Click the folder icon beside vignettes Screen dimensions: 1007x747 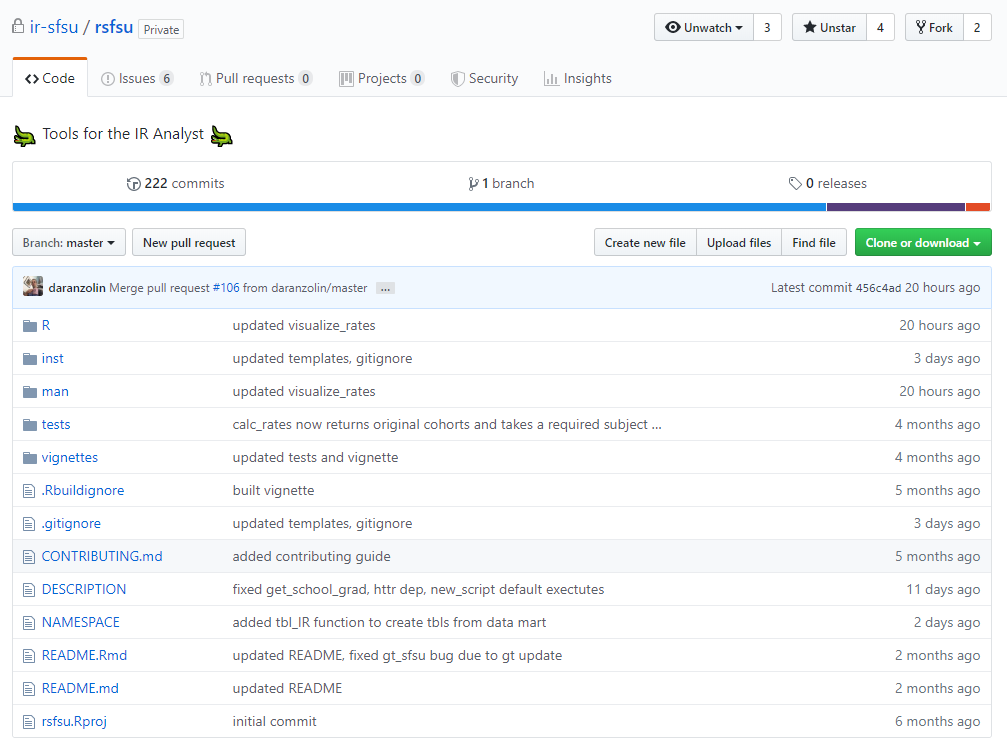point(30,457)
